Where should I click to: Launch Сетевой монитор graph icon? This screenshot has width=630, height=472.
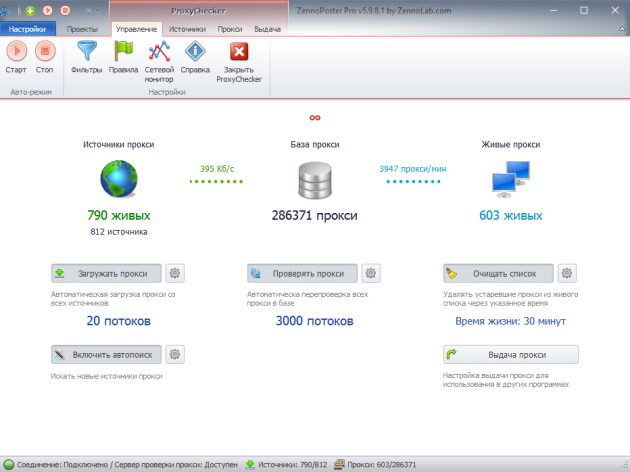coord(159,52)
